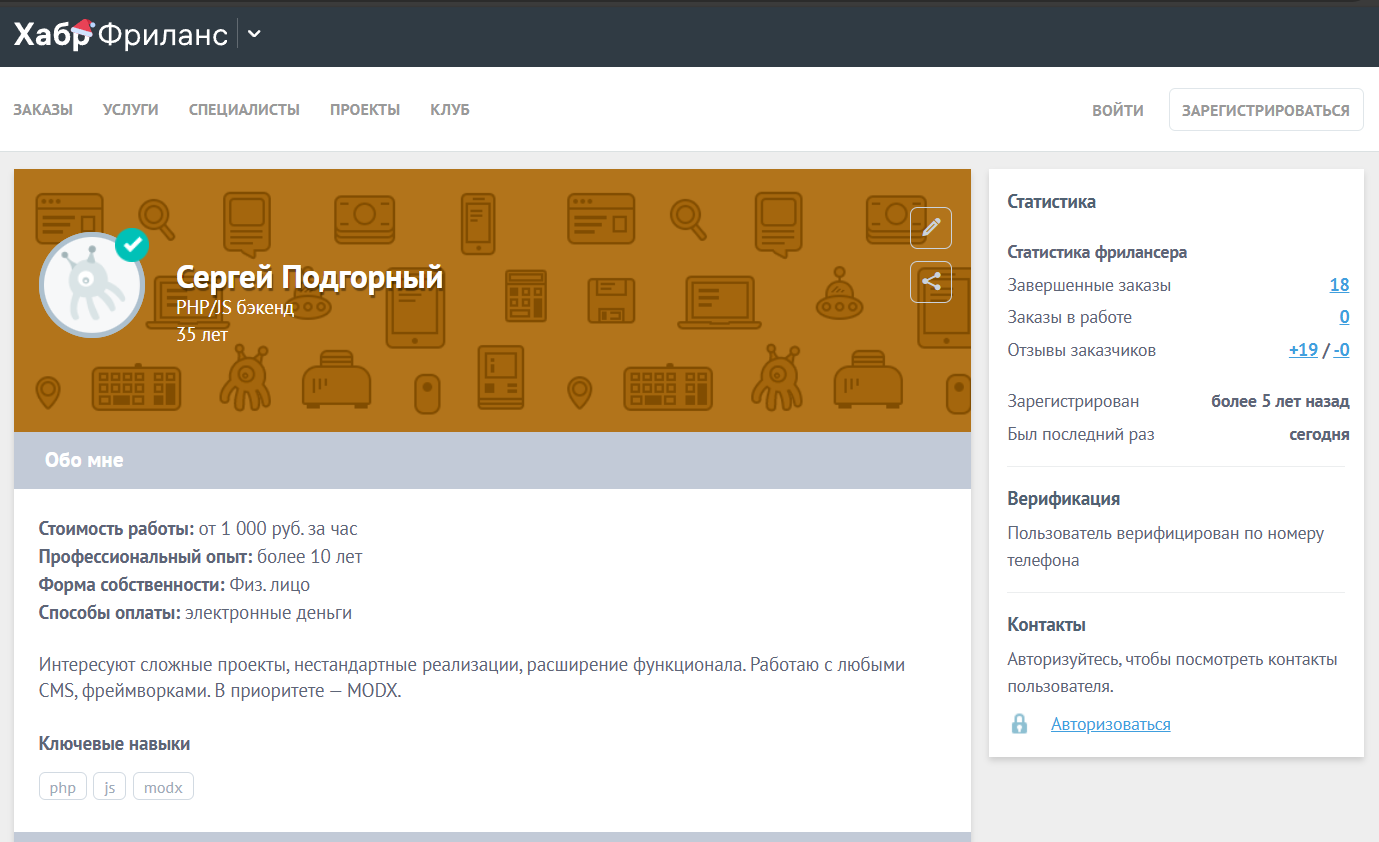Click the orders in progress count 0
This screenshot has height=842, width=1379.
1344,318
